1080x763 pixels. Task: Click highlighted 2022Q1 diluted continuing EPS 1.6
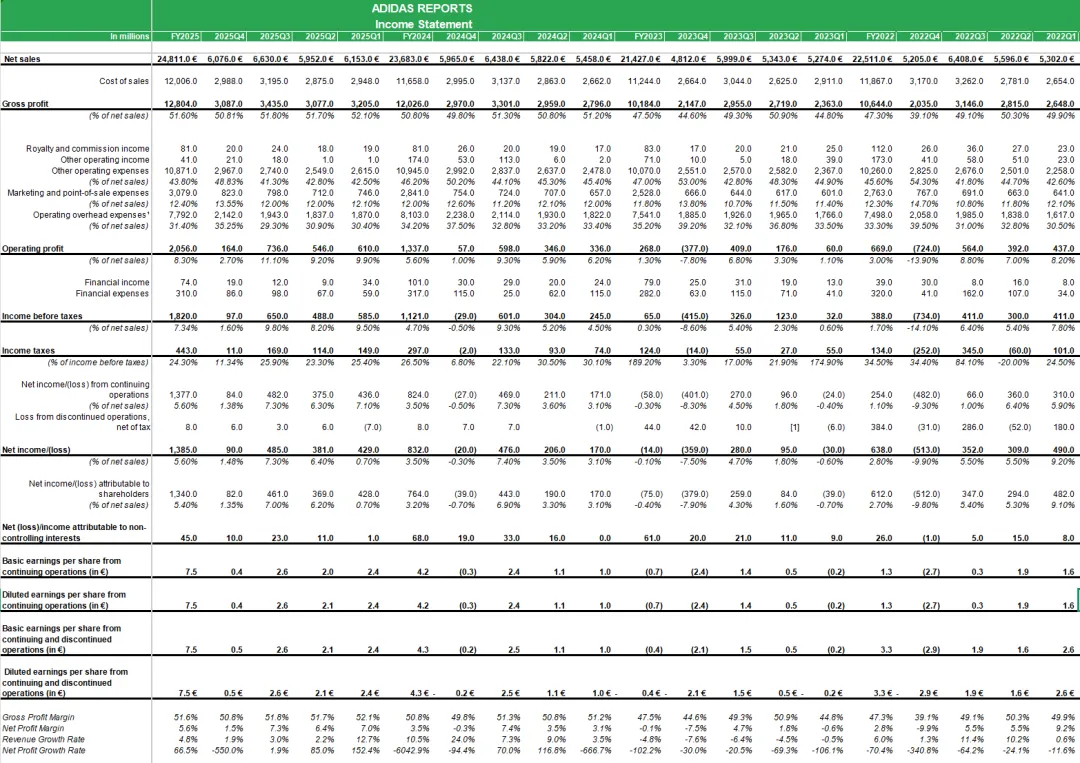coord(1068,606)
